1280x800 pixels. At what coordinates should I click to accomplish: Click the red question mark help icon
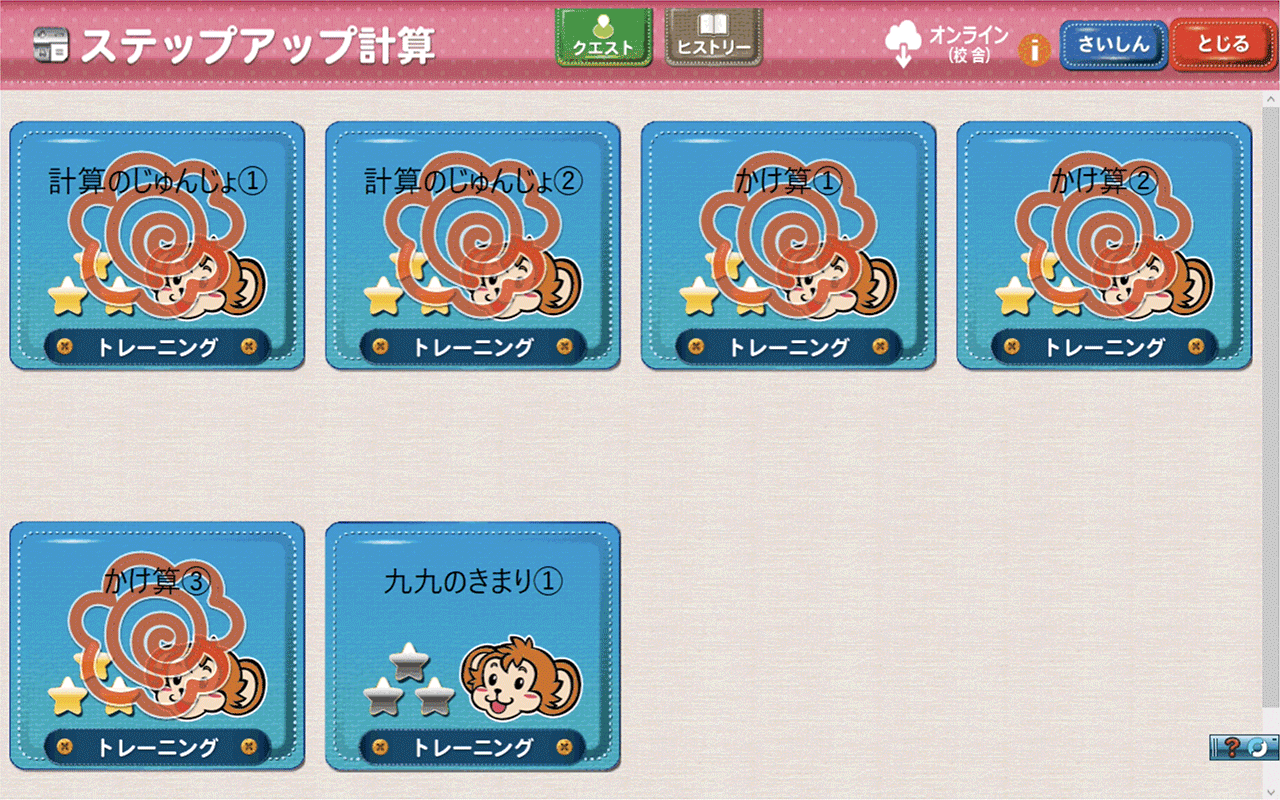(1232, 747)
